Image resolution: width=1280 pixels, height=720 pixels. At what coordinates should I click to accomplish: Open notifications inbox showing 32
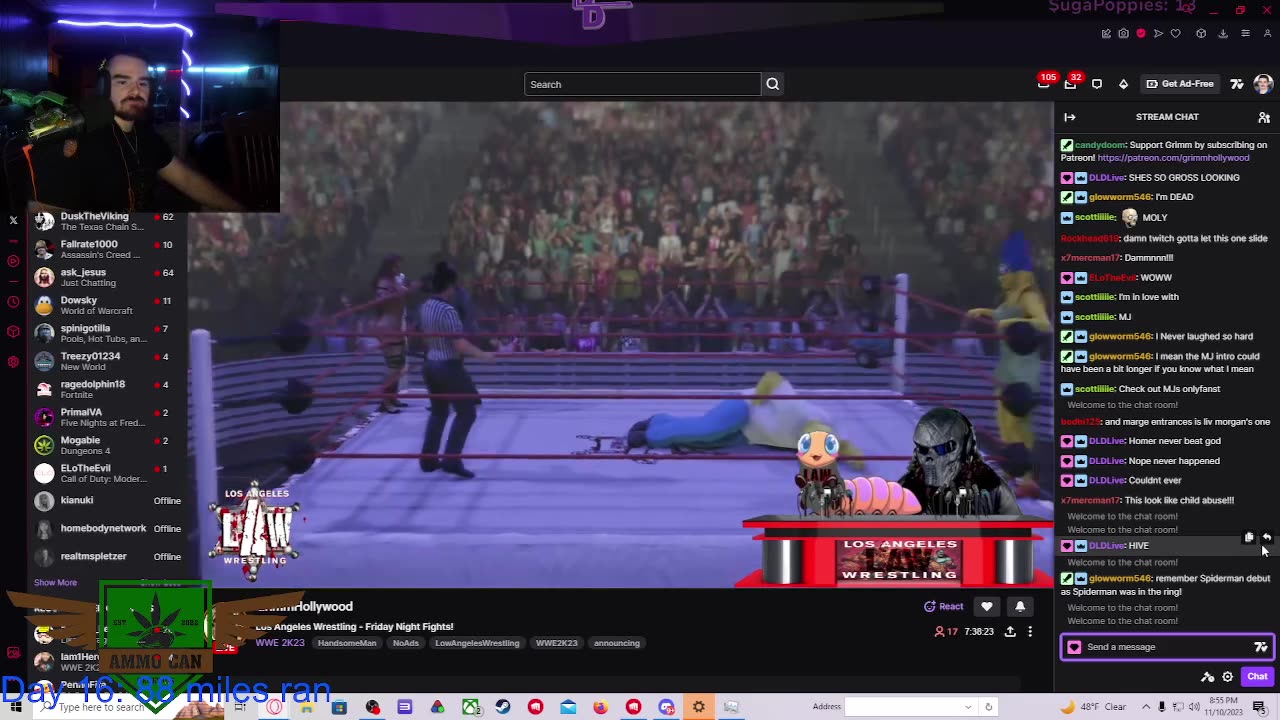(1070, 84)
